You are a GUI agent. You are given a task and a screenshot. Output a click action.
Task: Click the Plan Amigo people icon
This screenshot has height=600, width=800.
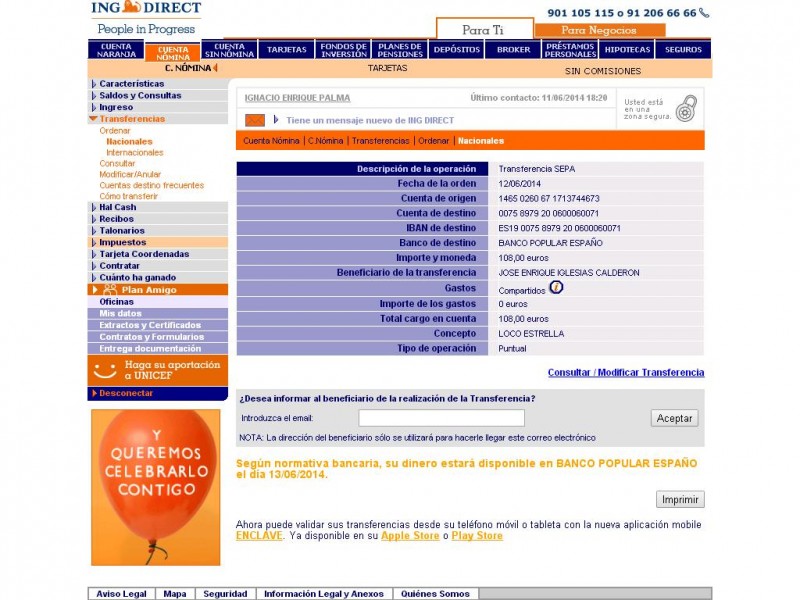[x=110, y=290]
